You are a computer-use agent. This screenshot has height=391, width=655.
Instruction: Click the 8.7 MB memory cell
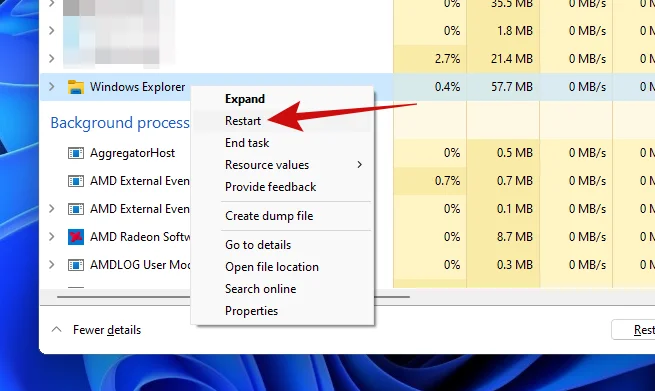(503, 237)
